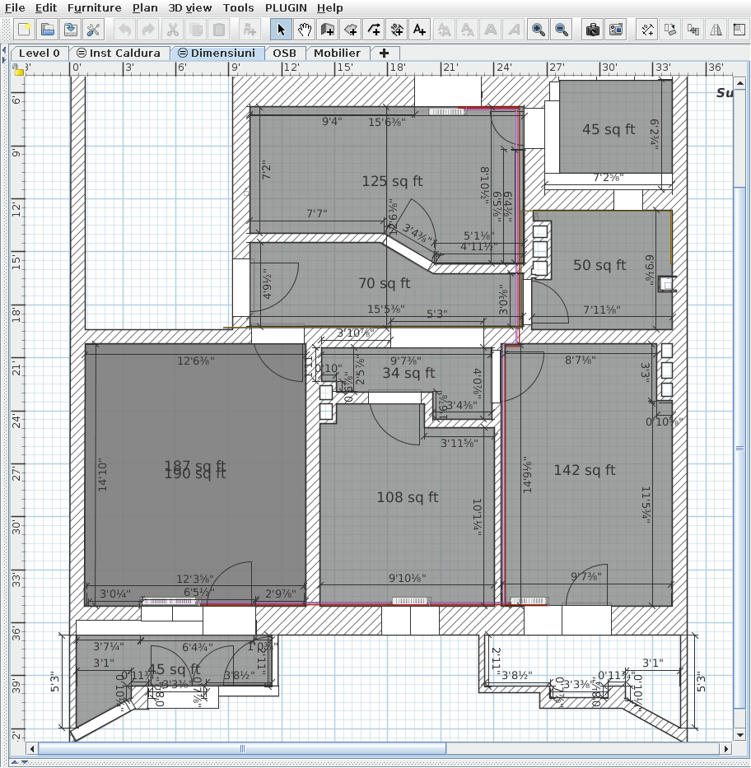Choose the Create dimensions tool
This screenshot has width=751, height=768.
click(x=397, y=30)
